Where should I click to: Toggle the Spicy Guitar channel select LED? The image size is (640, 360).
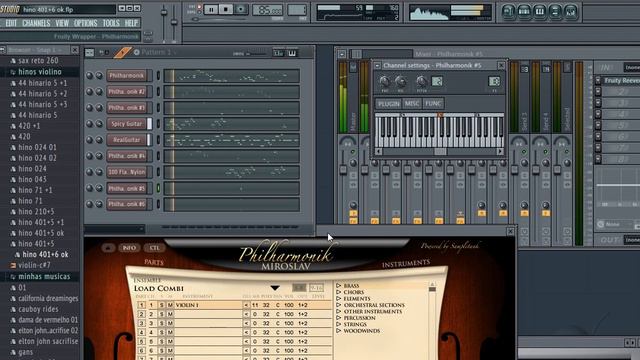tap(158, 124)
